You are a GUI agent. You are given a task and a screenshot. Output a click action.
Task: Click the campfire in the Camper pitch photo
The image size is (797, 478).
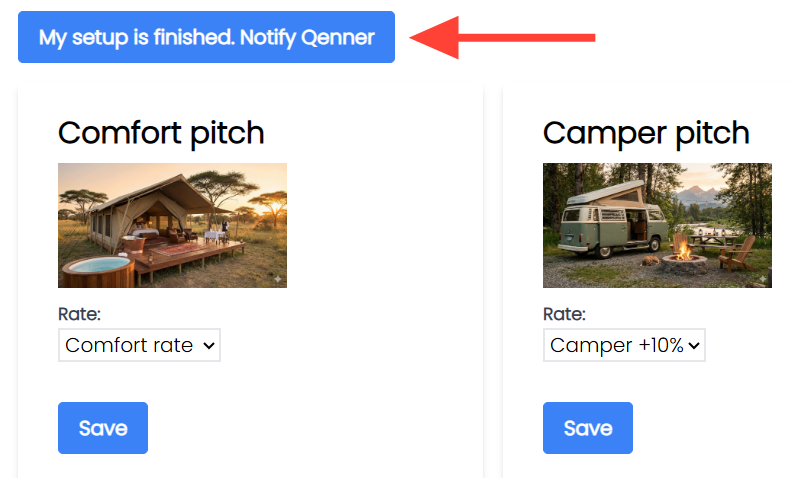[x=684, y=250]
